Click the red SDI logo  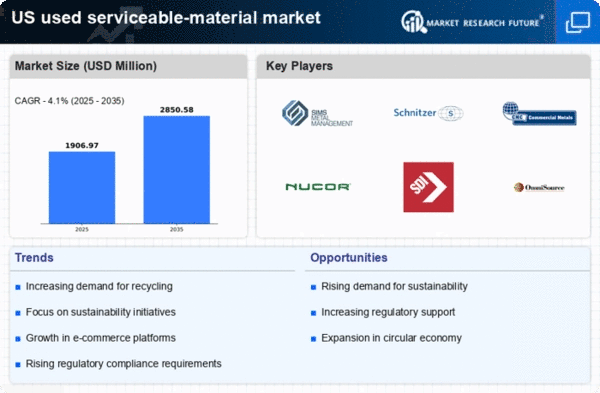428,187
